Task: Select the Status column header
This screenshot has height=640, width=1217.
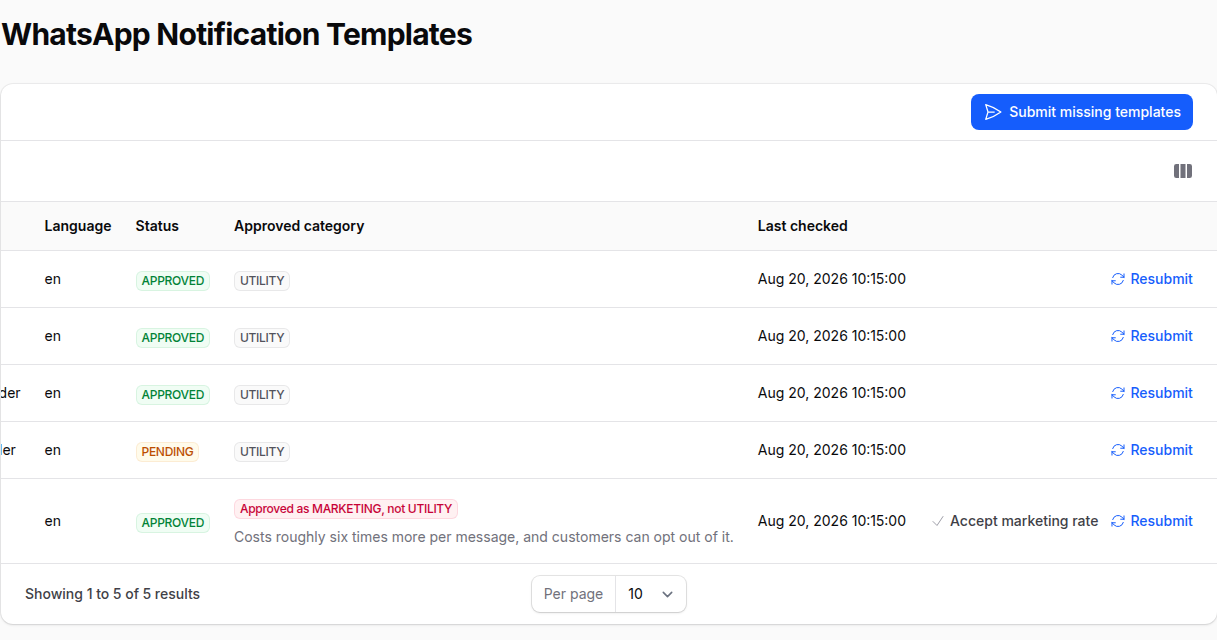Action: pos(157,226)
